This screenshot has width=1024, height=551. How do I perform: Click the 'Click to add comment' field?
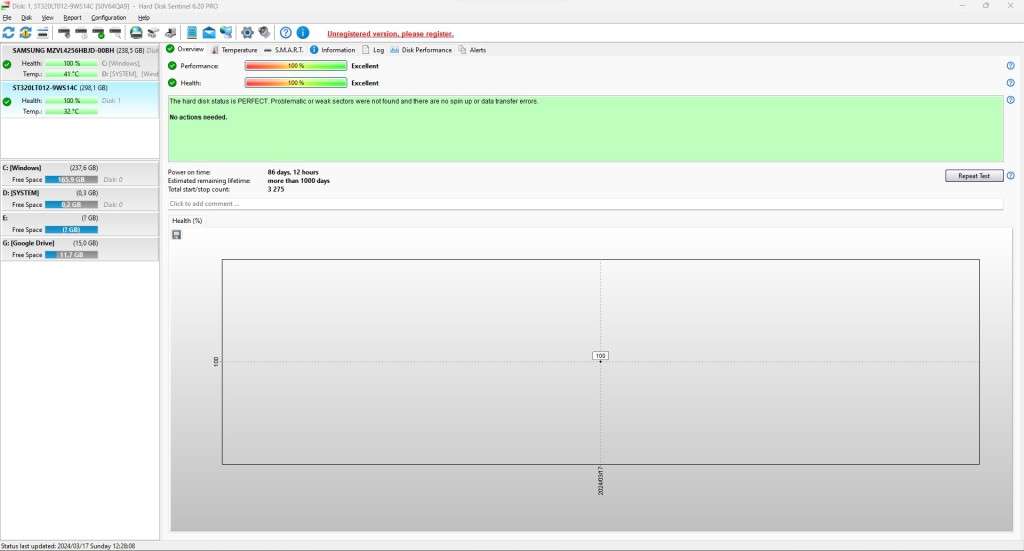(x=585, y=204)
